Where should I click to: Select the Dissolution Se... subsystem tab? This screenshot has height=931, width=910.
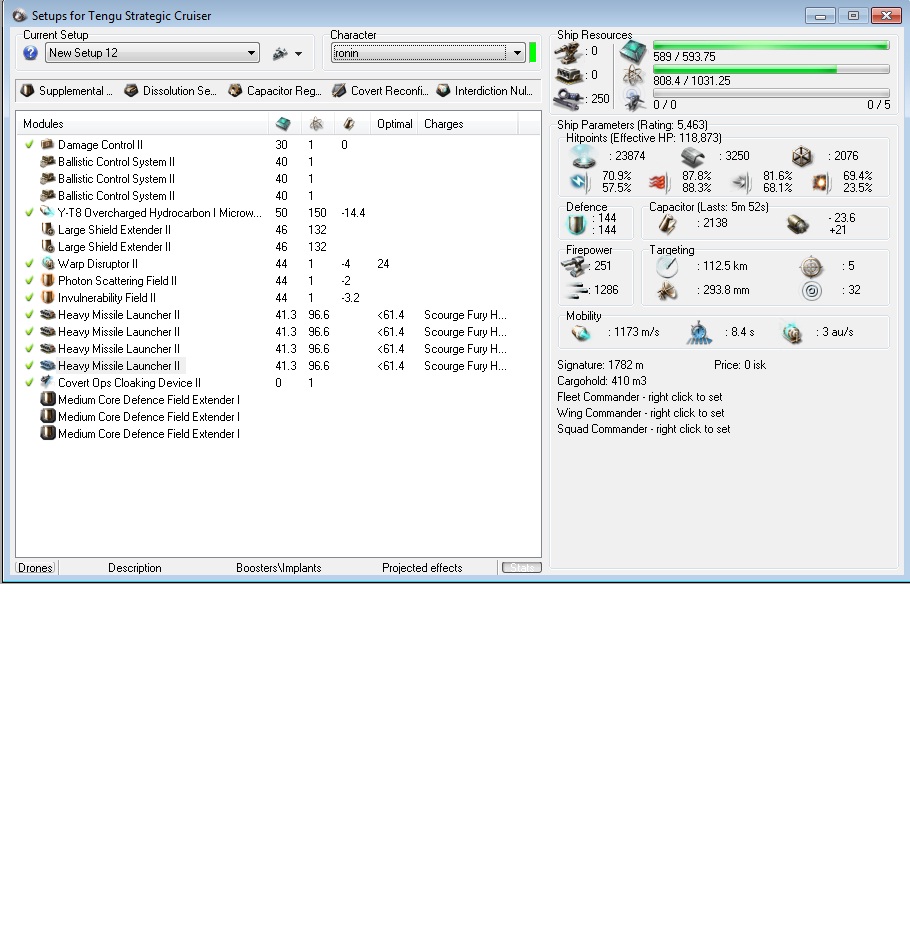coord(171,91)
